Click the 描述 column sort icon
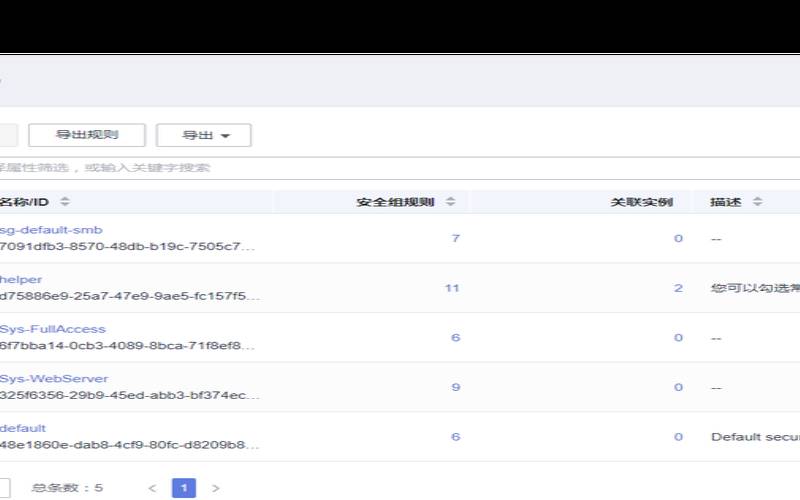 click(757, 202)
